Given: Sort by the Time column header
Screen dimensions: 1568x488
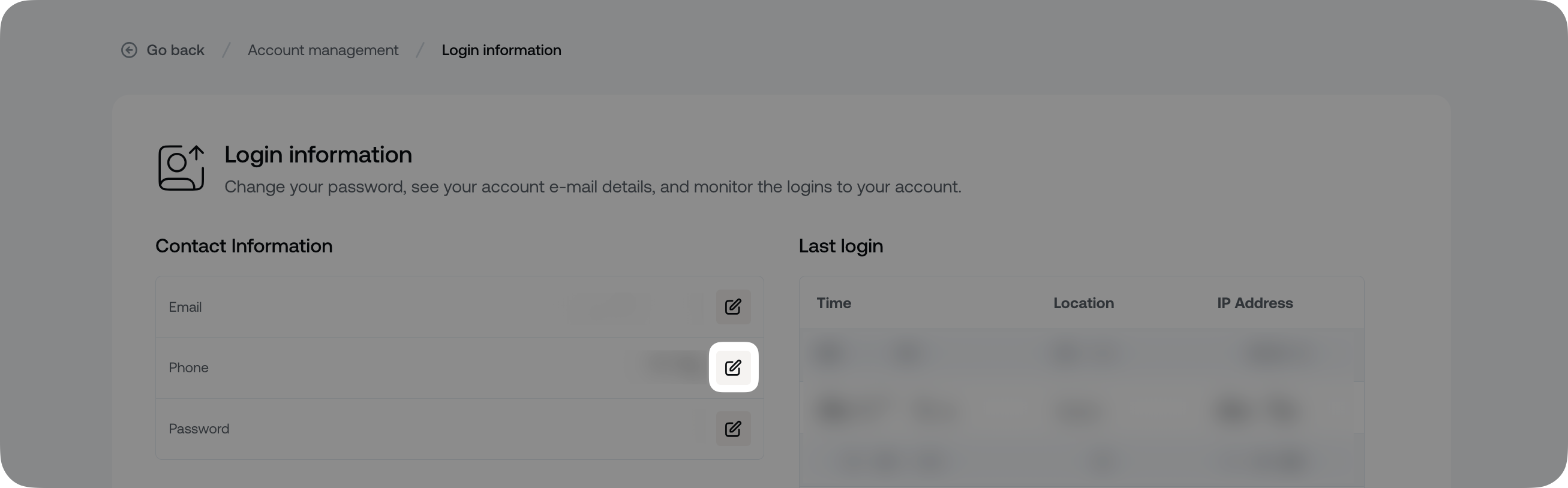Looking at the screenshot, I should point(834,303).
